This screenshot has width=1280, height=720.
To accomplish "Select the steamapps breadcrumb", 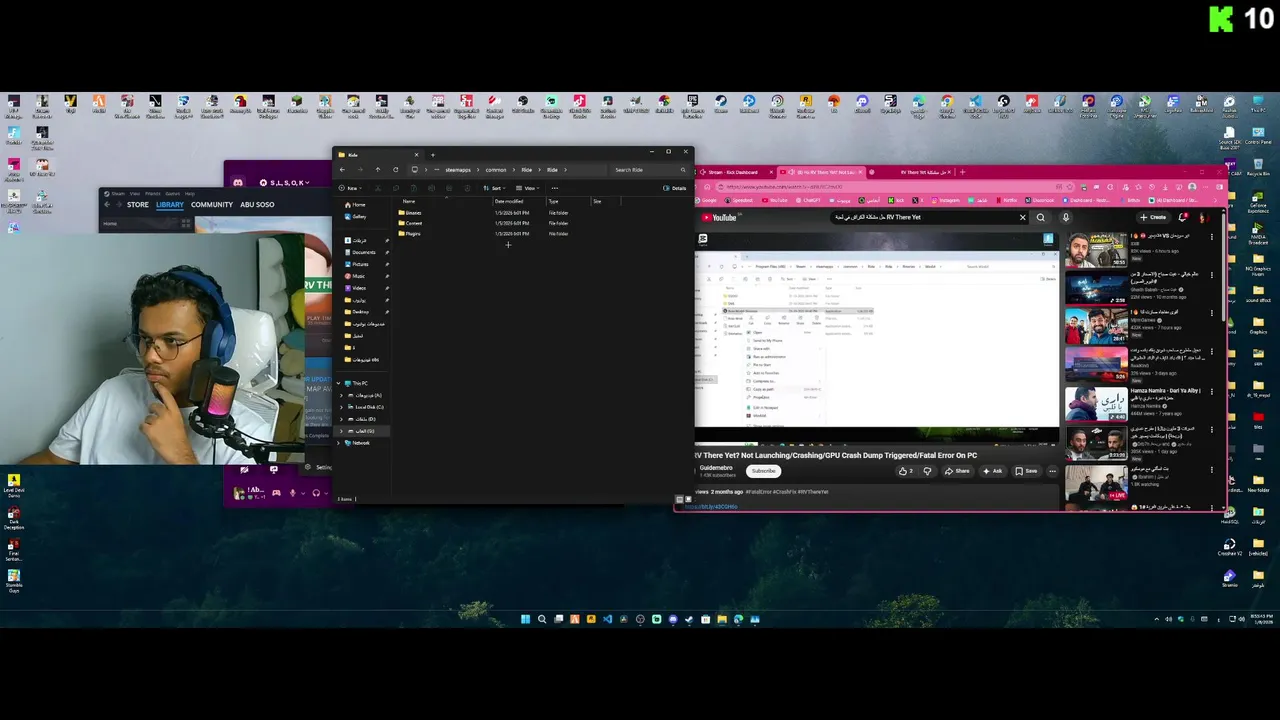I will [x=458, y=170].
